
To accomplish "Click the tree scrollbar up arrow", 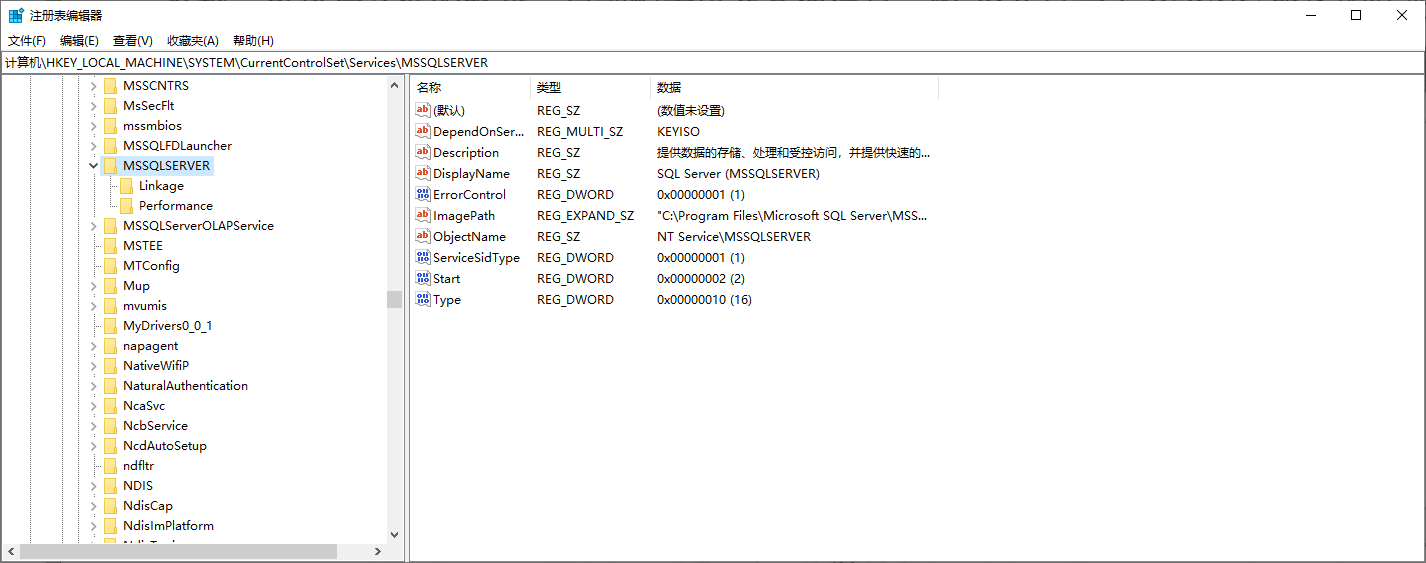I will tap(394, 86).
